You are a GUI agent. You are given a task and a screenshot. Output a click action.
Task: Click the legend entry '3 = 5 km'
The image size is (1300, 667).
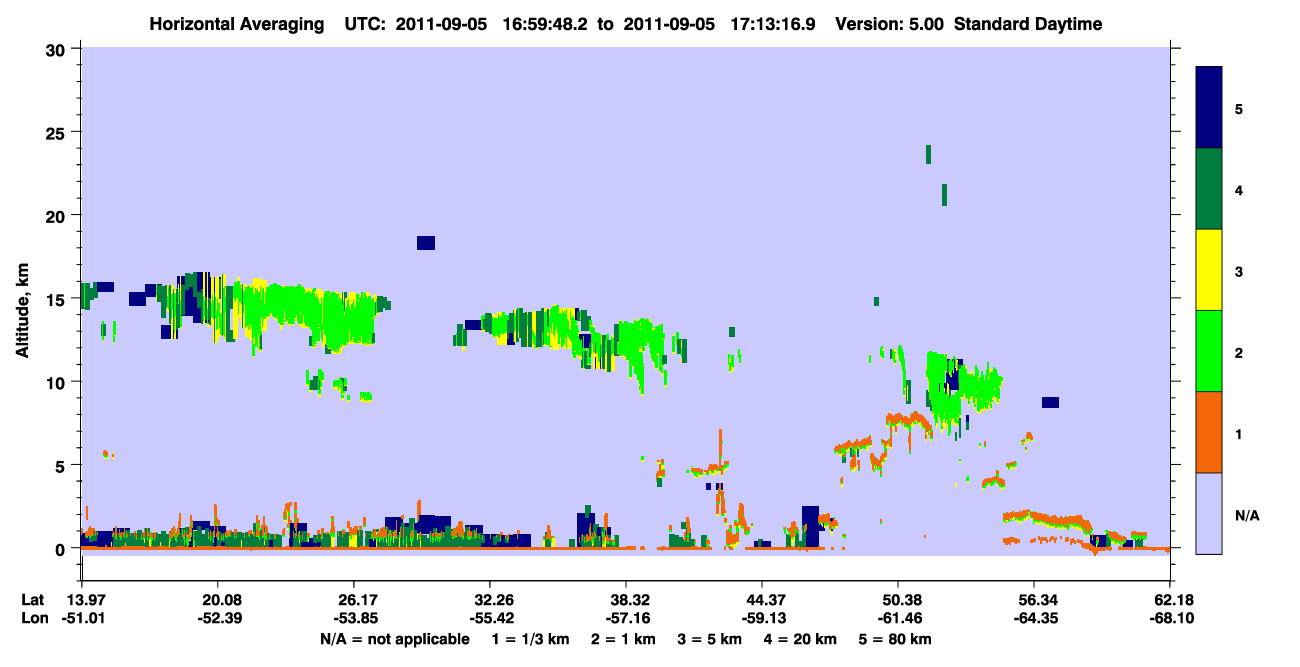coord(709,639)
